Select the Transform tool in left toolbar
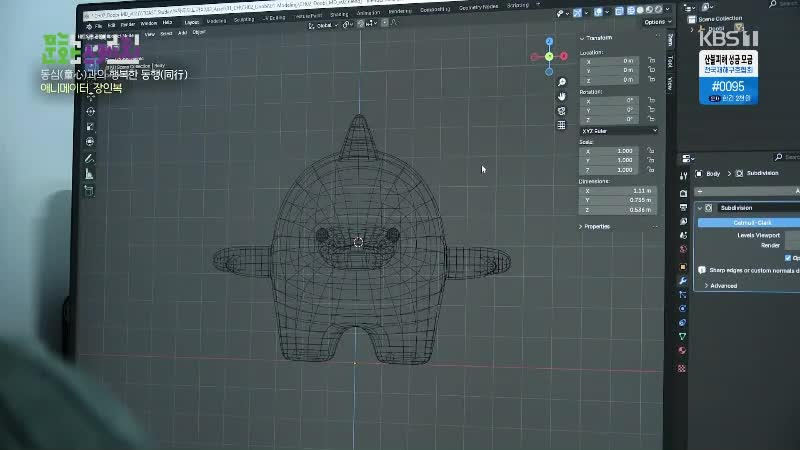 click(90, 142)
